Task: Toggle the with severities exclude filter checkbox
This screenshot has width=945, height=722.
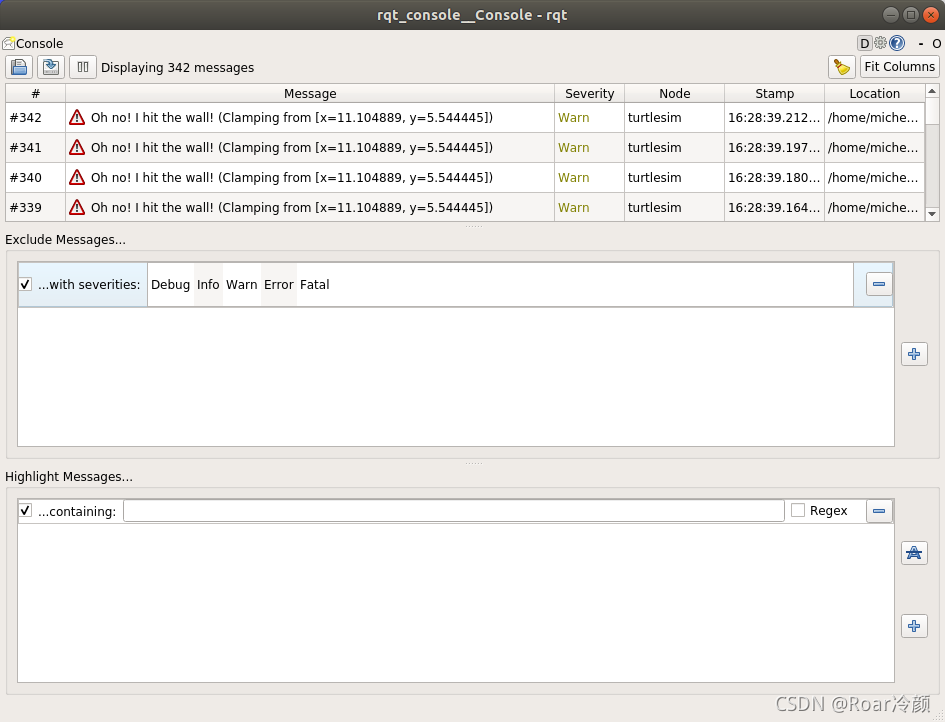Action: (x=25, y=284)
